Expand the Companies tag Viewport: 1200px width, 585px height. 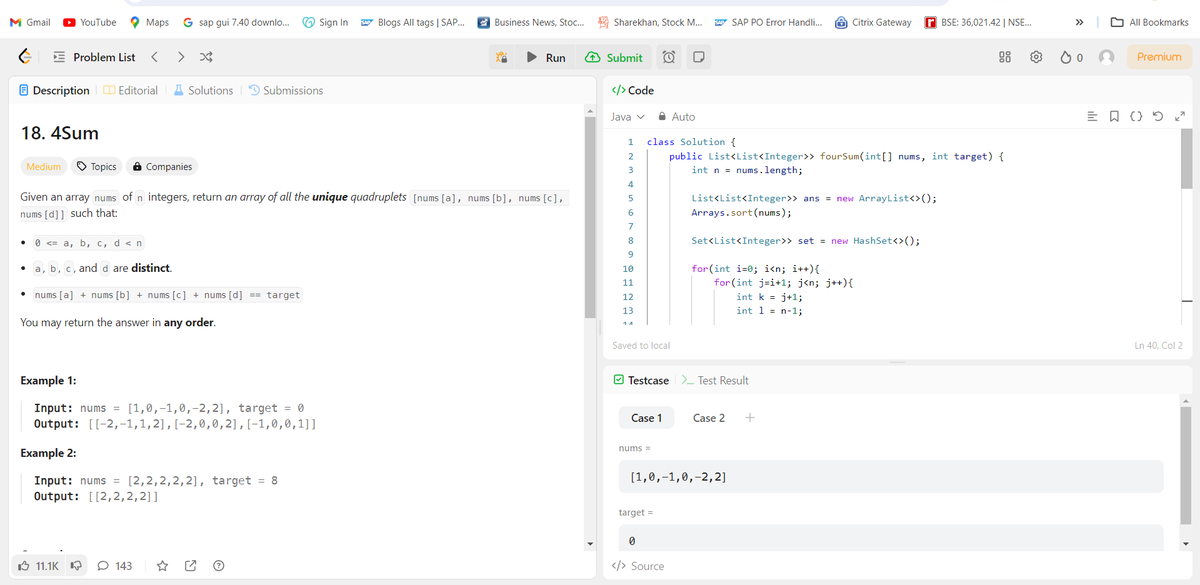(162, 167)
